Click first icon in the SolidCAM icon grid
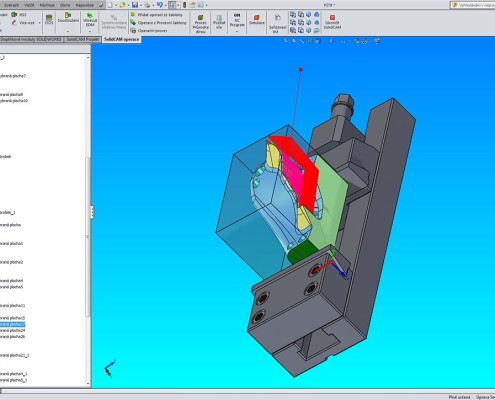495x400 pixels. tap(293, 15)
